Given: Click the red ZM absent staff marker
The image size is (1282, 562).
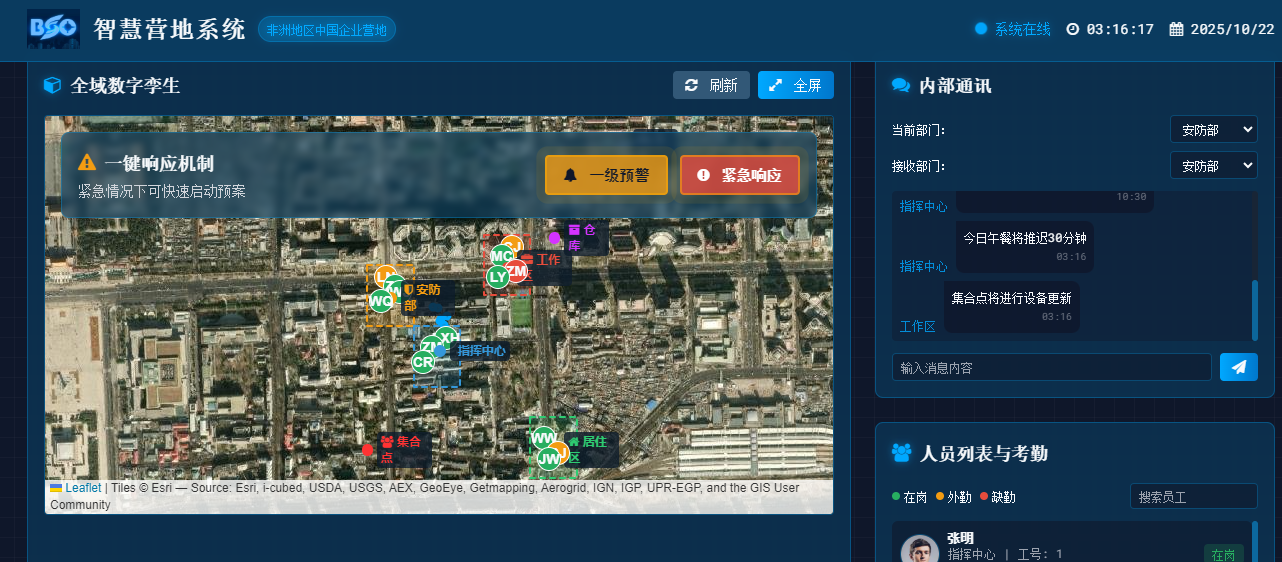Looking at the screenshot, I should tap(518, 270).
